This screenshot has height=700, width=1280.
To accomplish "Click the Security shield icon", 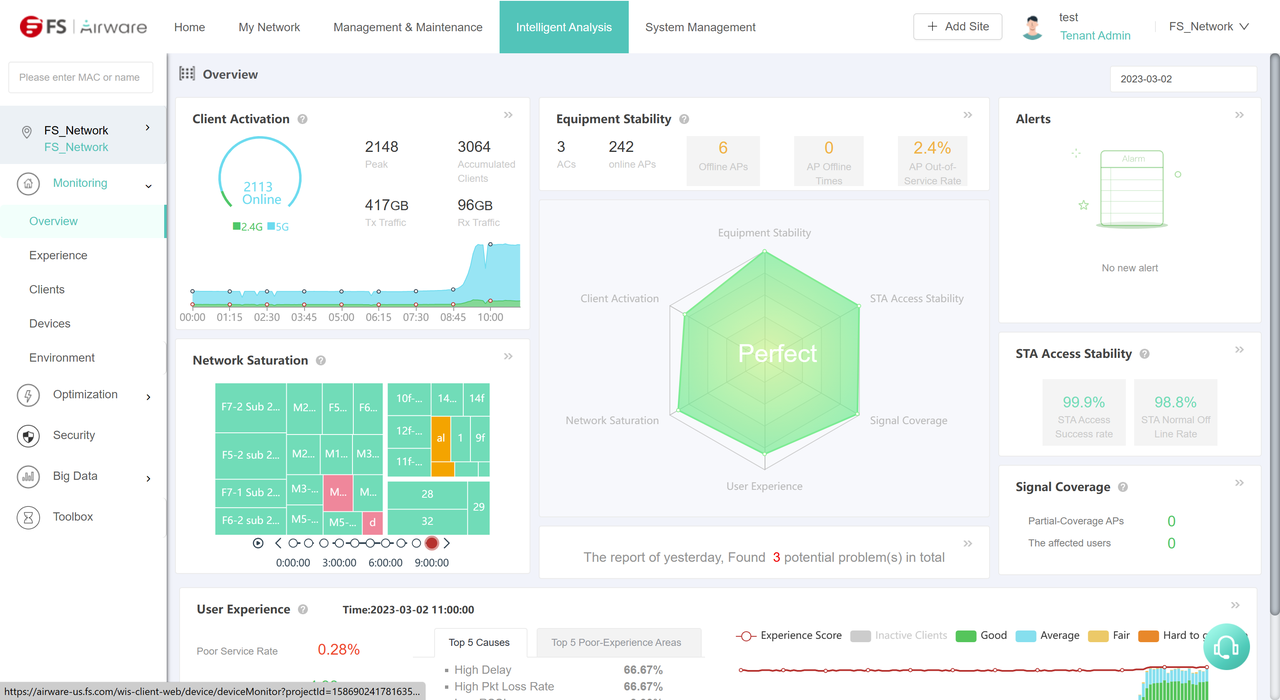I will pos(29,436).
